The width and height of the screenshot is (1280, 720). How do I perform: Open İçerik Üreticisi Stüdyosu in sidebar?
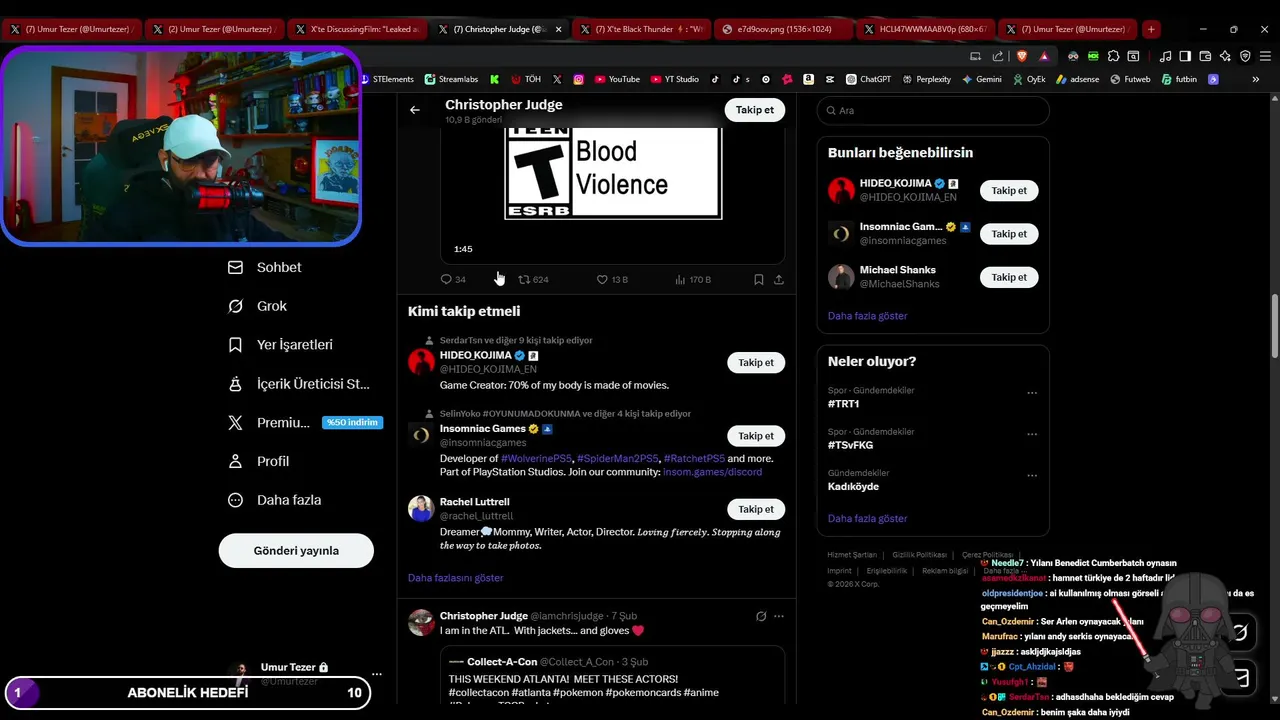click(x=299, y=384)
